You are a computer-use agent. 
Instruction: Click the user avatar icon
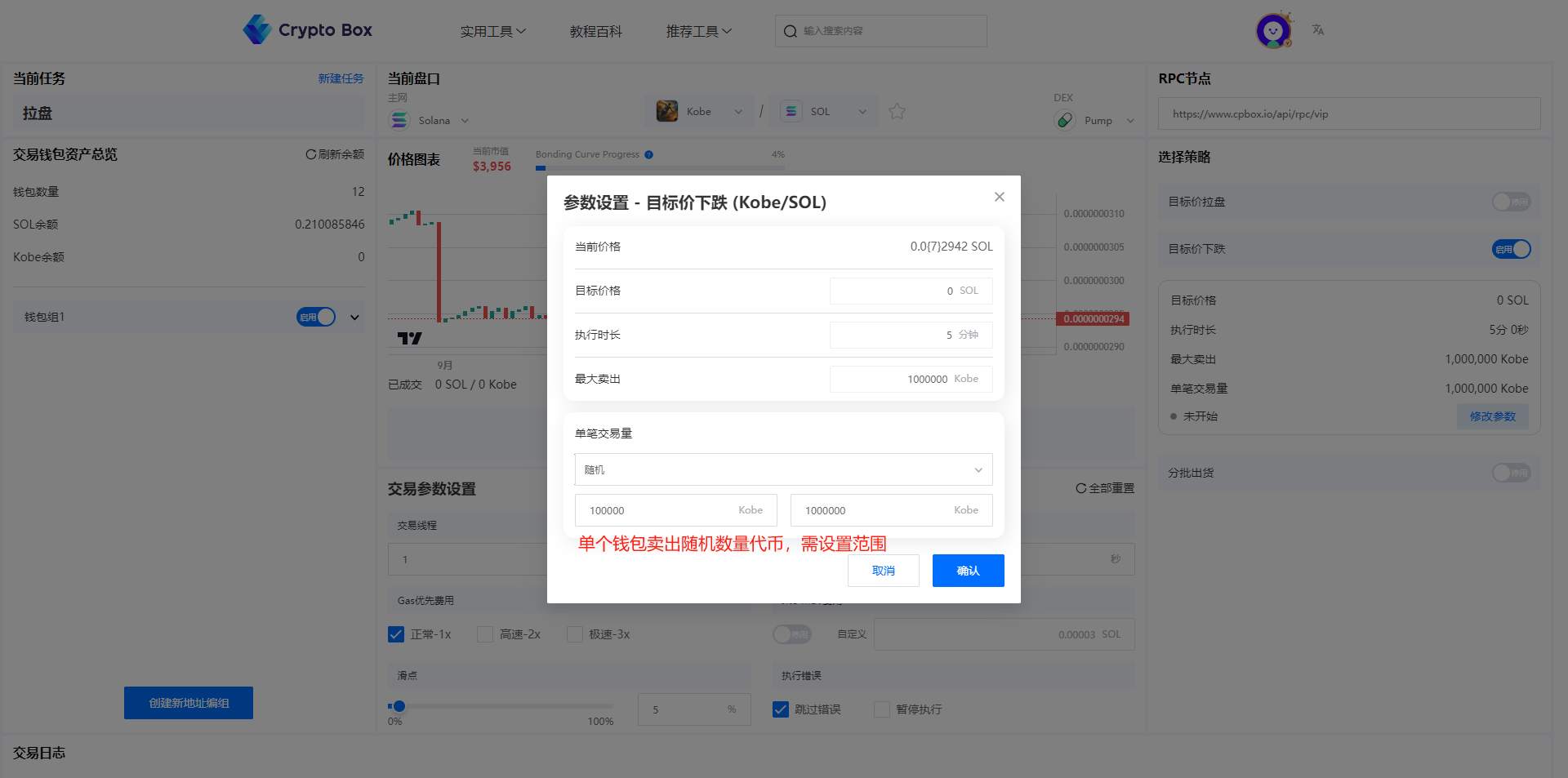pyautogui.click(x=1272, y=31)
